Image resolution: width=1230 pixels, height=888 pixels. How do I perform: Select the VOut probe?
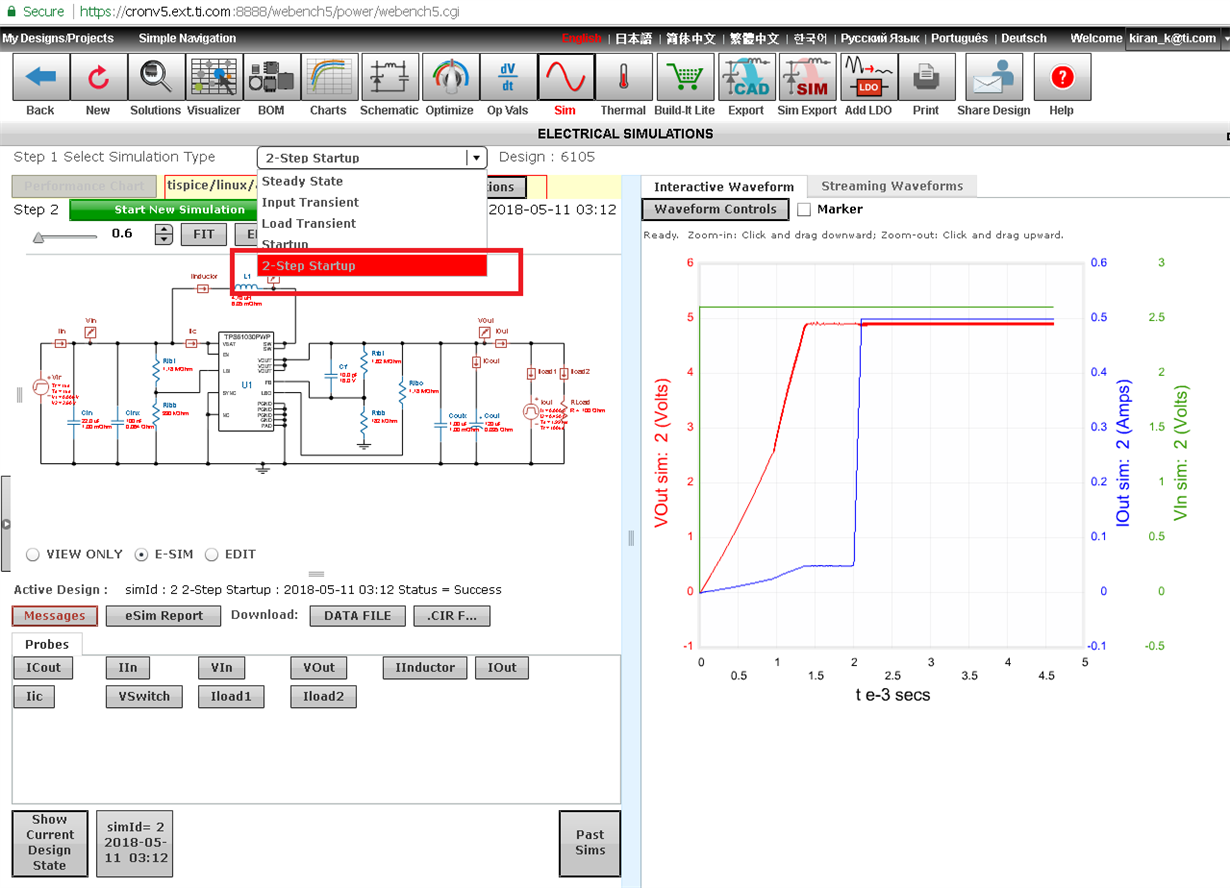click(319, 668)
